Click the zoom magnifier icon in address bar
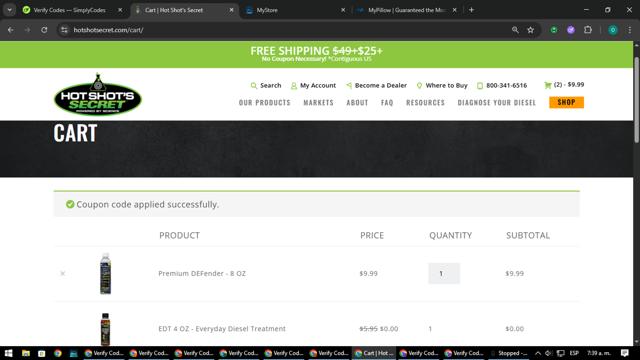The image size is (640, 360). [x=515, y=30]
